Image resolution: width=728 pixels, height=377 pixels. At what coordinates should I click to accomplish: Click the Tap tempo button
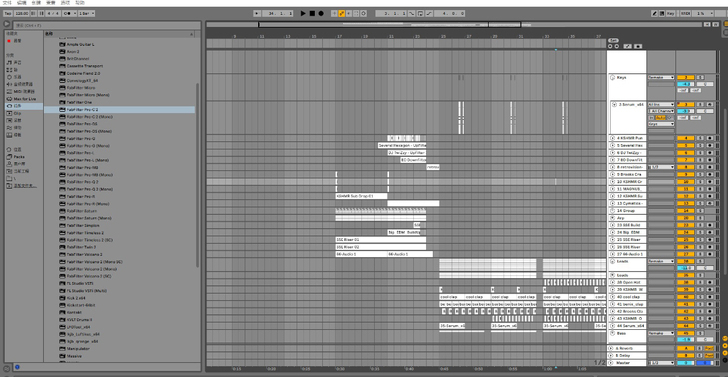pos(8,13)
